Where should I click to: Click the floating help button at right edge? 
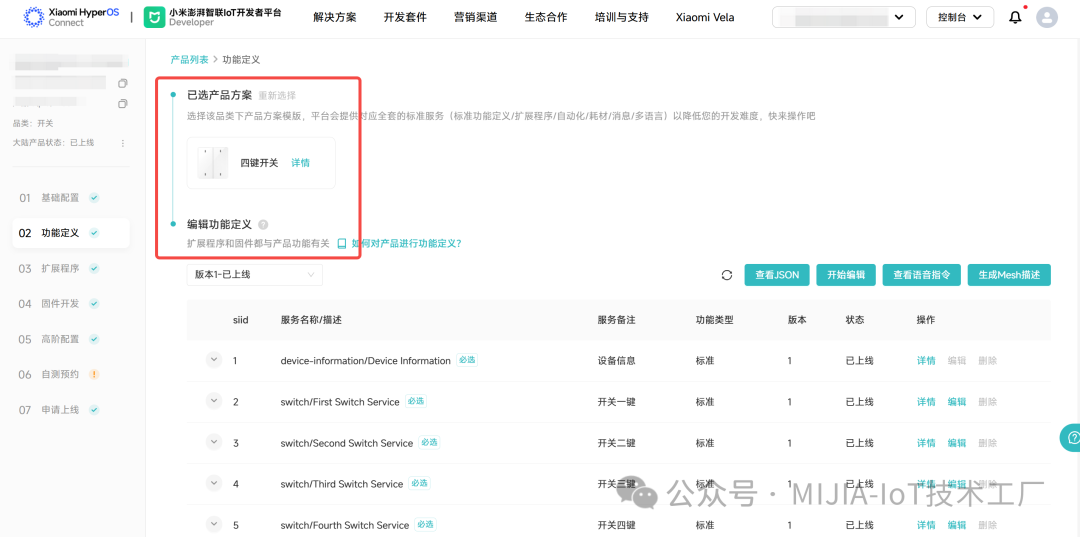tap(1070, 437)
